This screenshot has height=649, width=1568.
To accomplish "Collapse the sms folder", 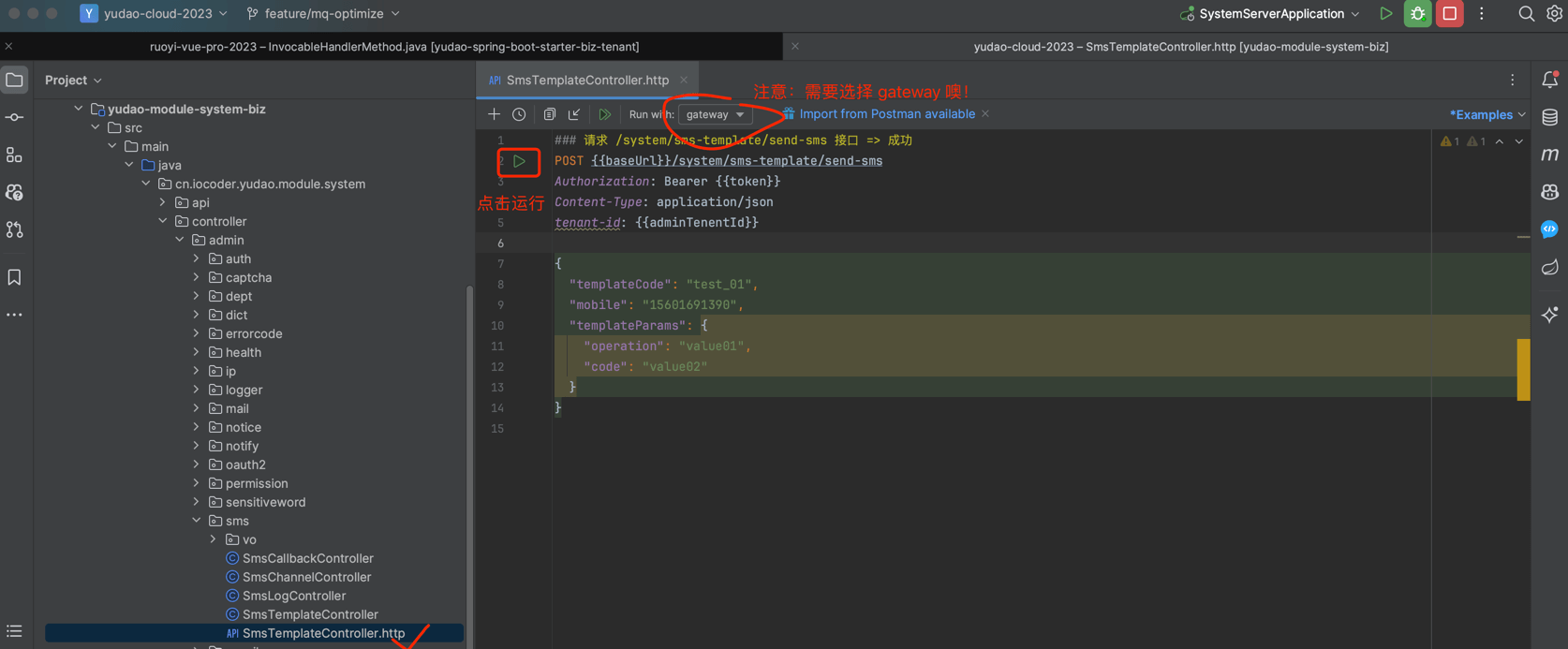I will pos(197,521).
